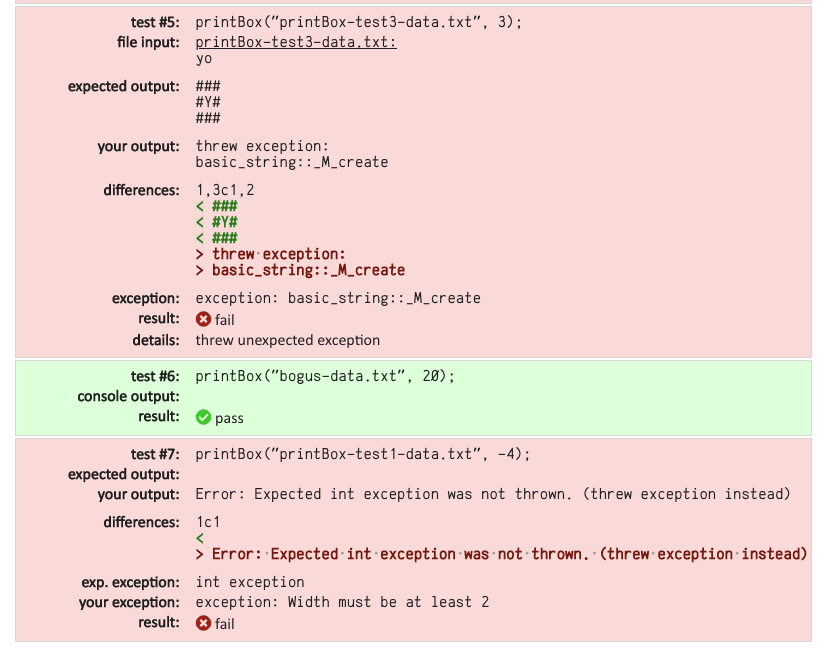
Task: Click the green diff line '< #Y#'
Action: [217, 223]
